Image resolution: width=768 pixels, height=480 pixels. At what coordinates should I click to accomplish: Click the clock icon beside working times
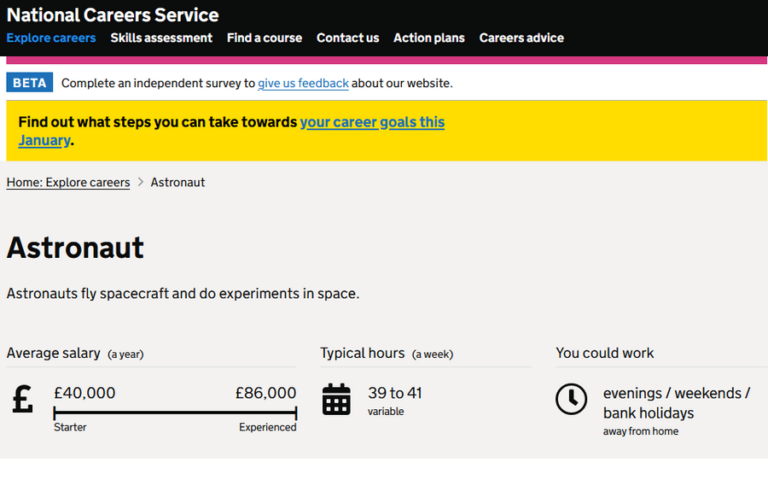(571, 399)
